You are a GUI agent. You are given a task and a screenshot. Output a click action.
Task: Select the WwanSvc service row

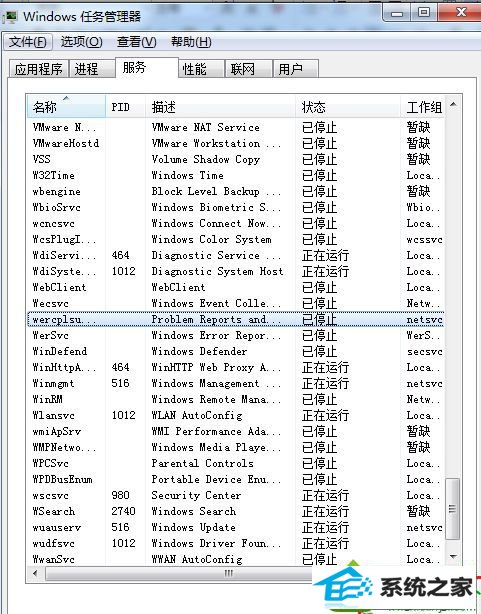236,560
